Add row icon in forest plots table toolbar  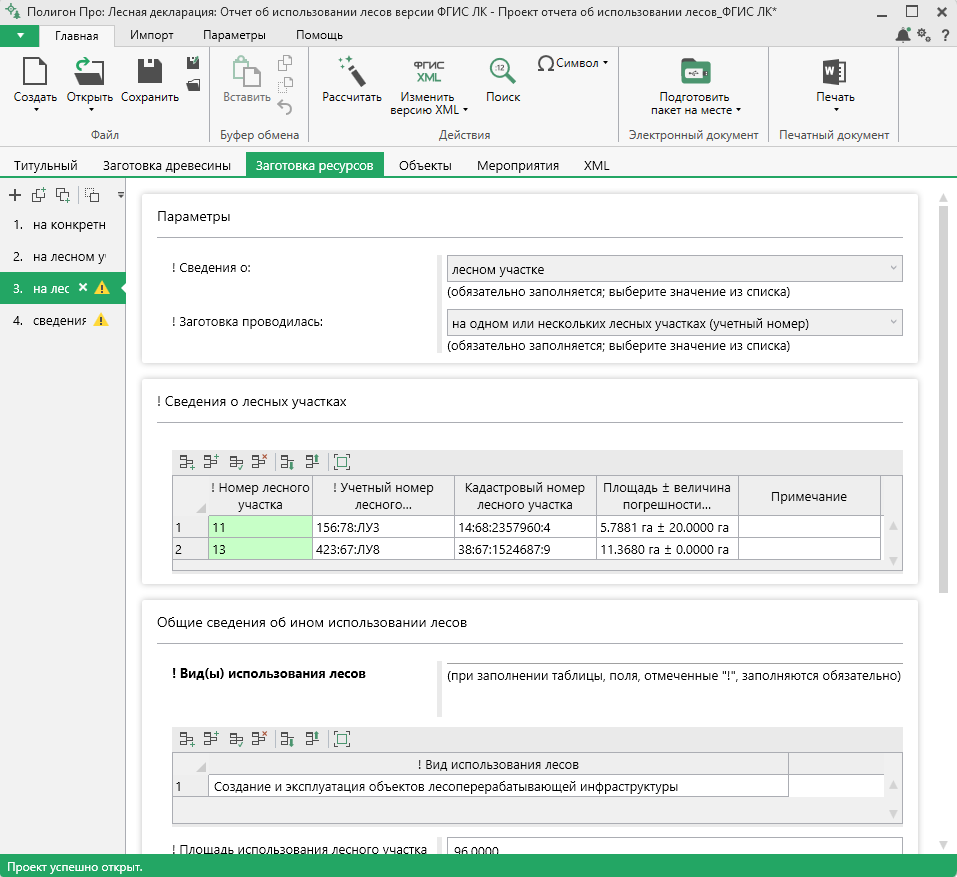pos(187,462)
